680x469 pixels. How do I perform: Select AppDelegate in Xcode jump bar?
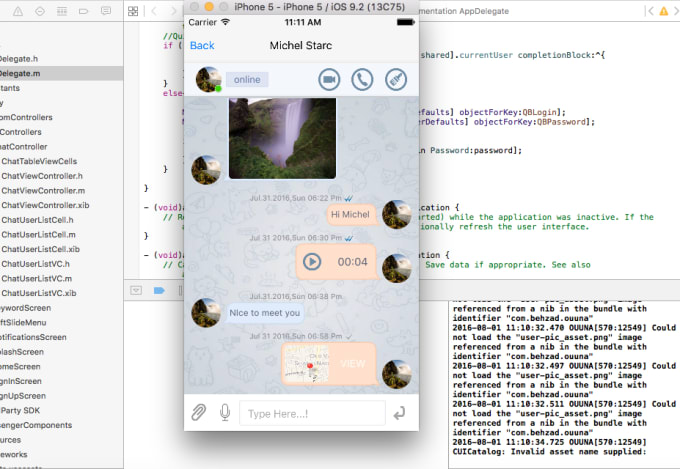point(484,11)
